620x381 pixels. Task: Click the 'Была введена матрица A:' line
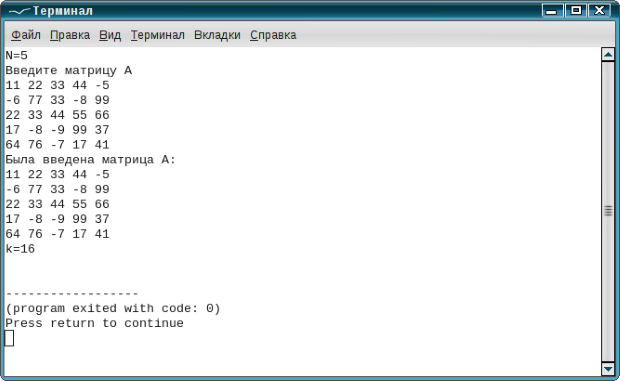90,160
